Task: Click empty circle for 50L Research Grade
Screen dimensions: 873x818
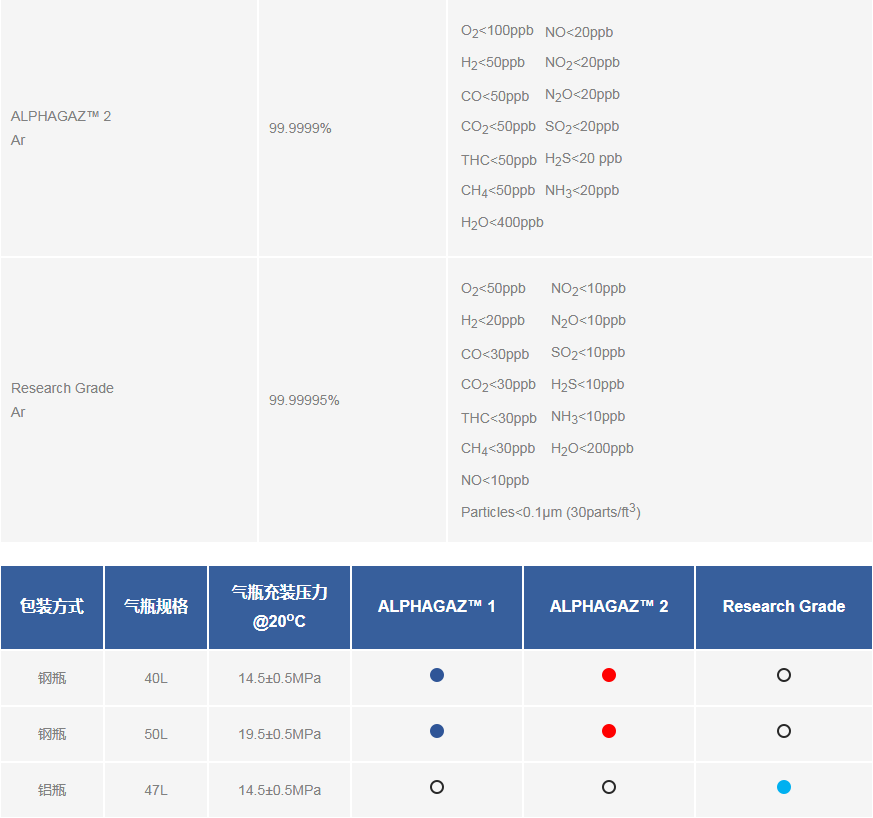Action: point(784,731)
